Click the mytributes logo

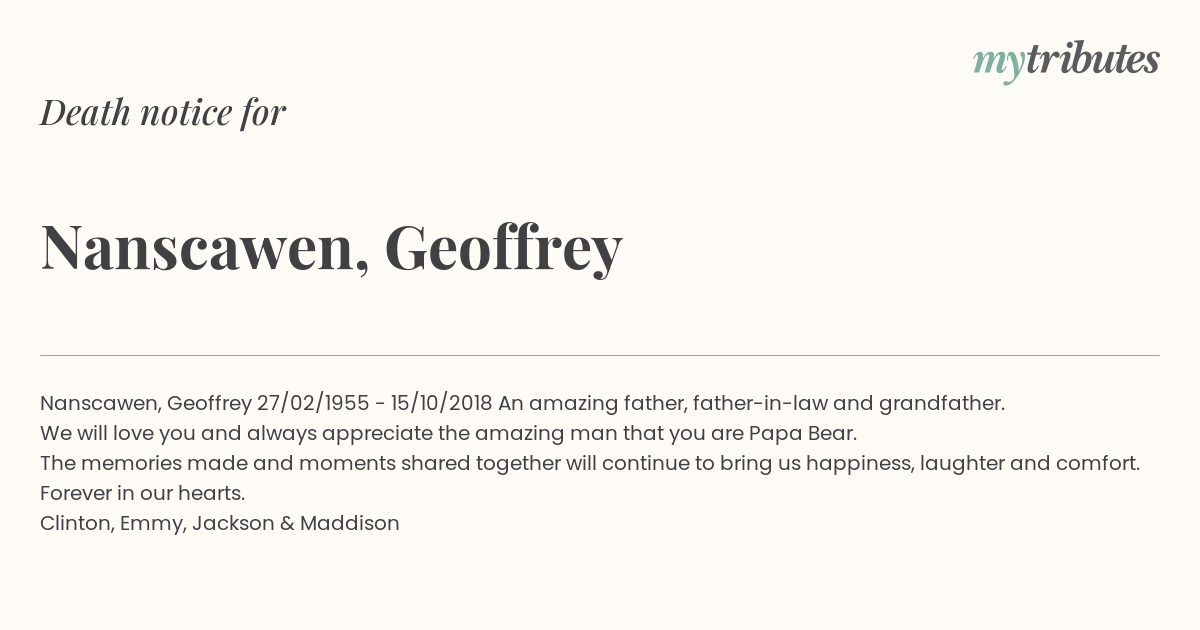[1066, 61]
